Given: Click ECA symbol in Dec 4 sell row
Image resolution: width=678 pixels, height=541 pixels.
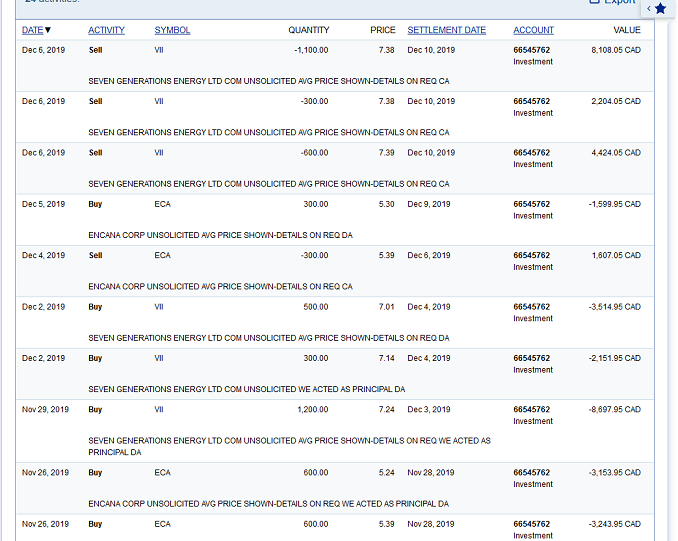Looking at the screenshot, I should [x=162, y=255].
